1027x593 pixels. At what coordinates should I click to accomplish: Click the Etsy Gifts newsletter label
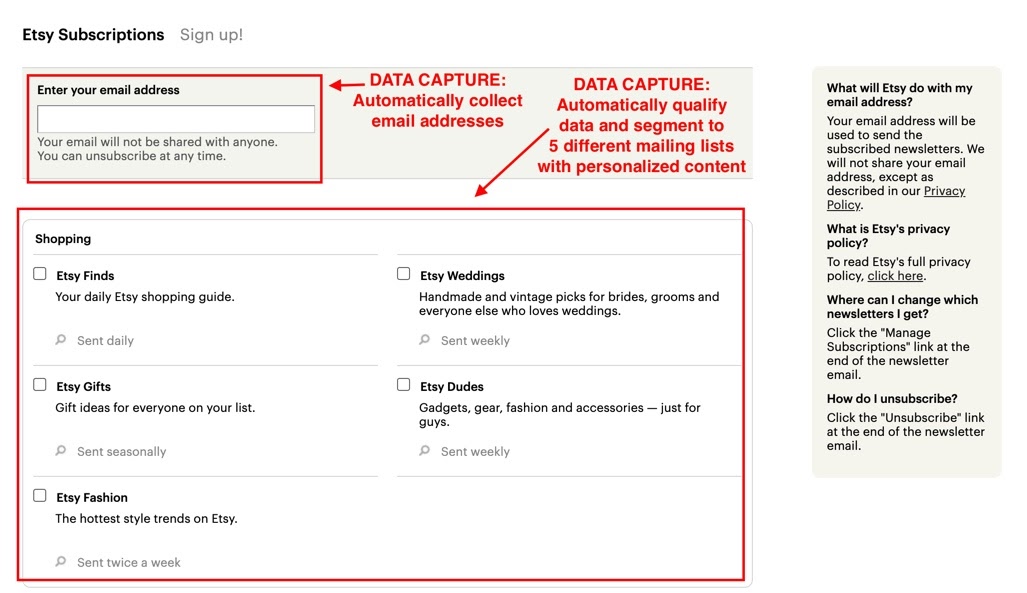point(84,387)
